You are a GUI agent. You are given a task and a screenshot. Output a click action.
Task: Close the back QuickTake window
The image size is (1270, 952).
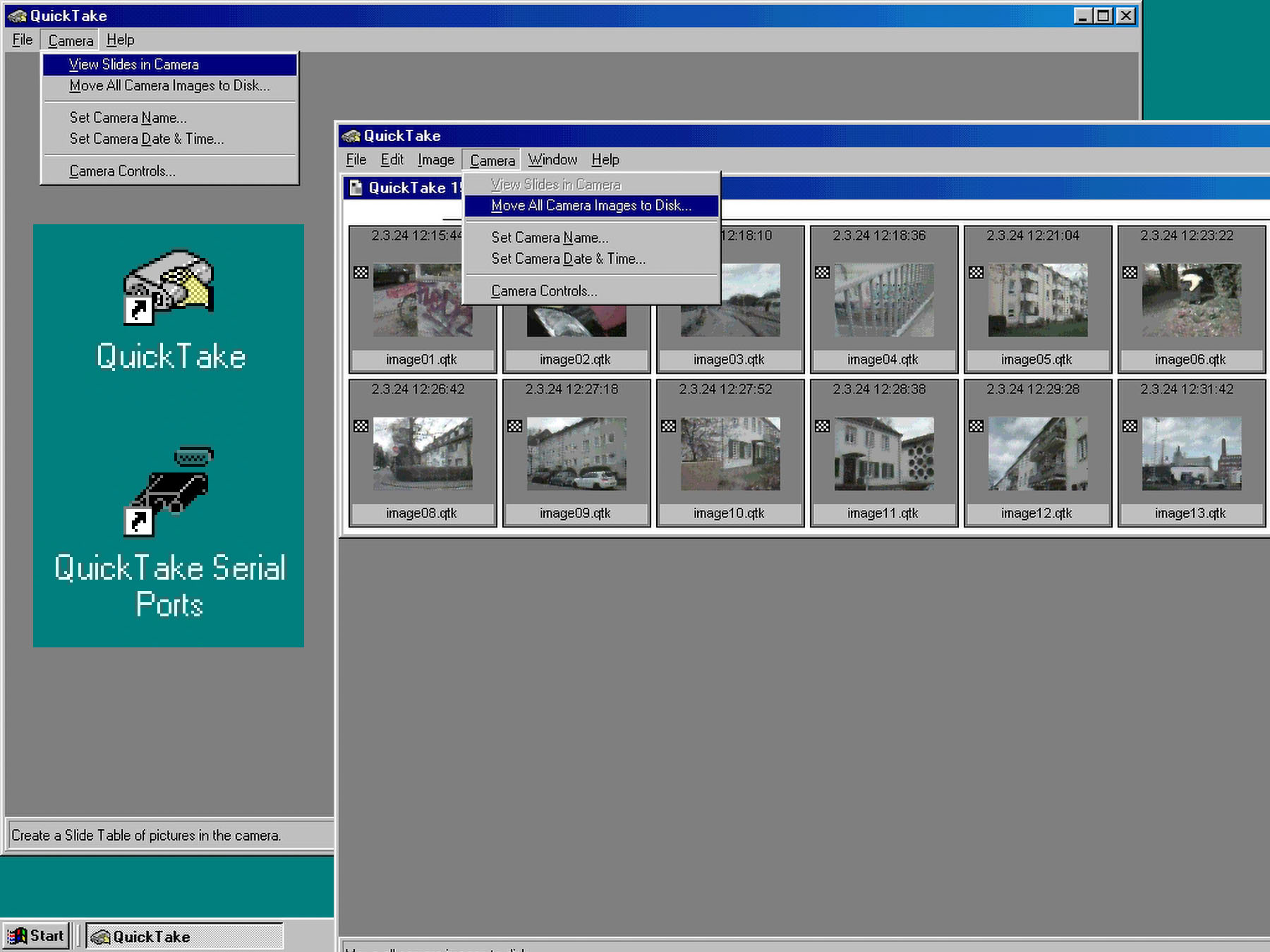click(x=1127, y=16)
